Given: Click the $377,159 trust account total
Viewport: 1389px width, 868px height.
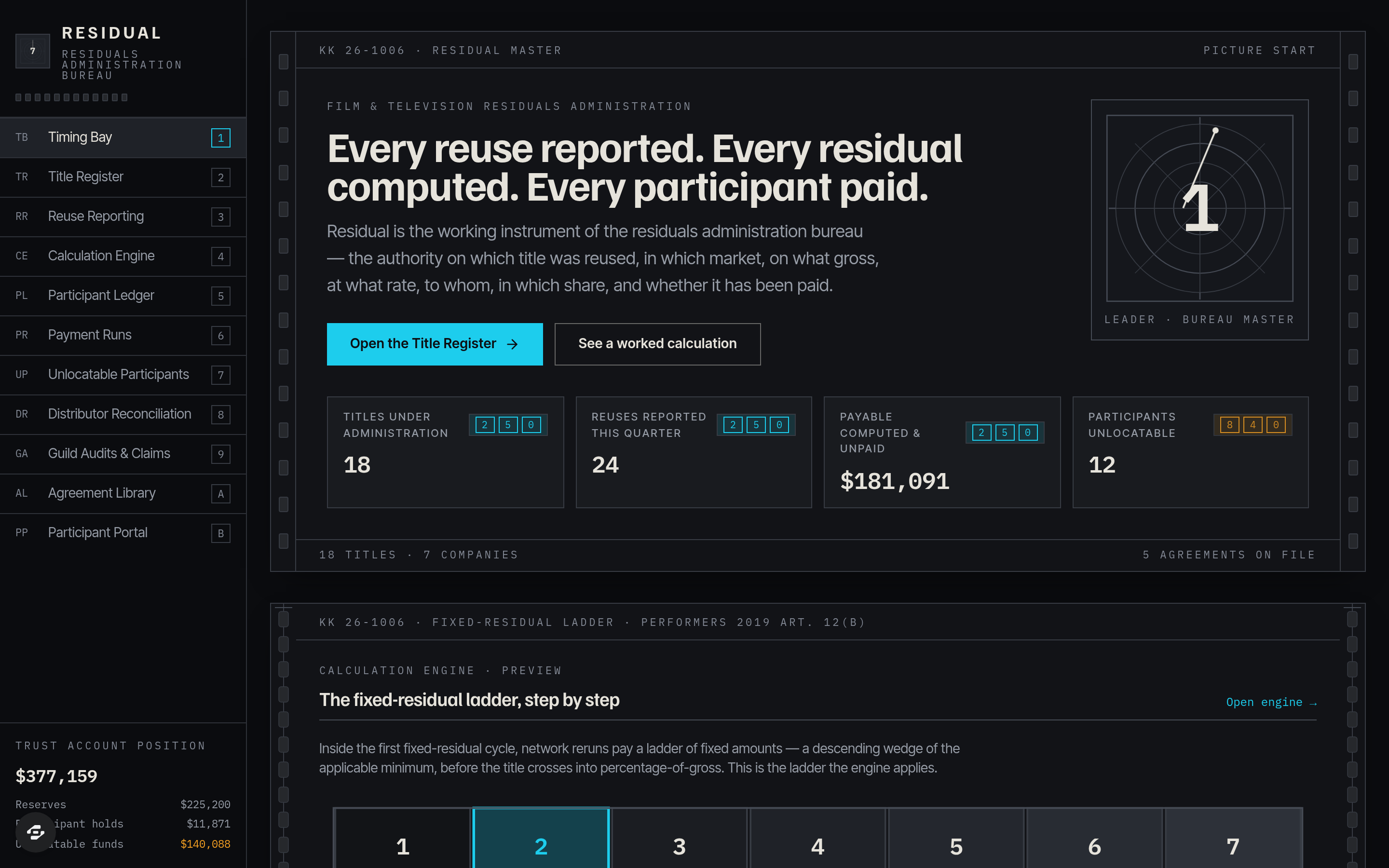Looking at the screenshot, I should click(56, 776).
